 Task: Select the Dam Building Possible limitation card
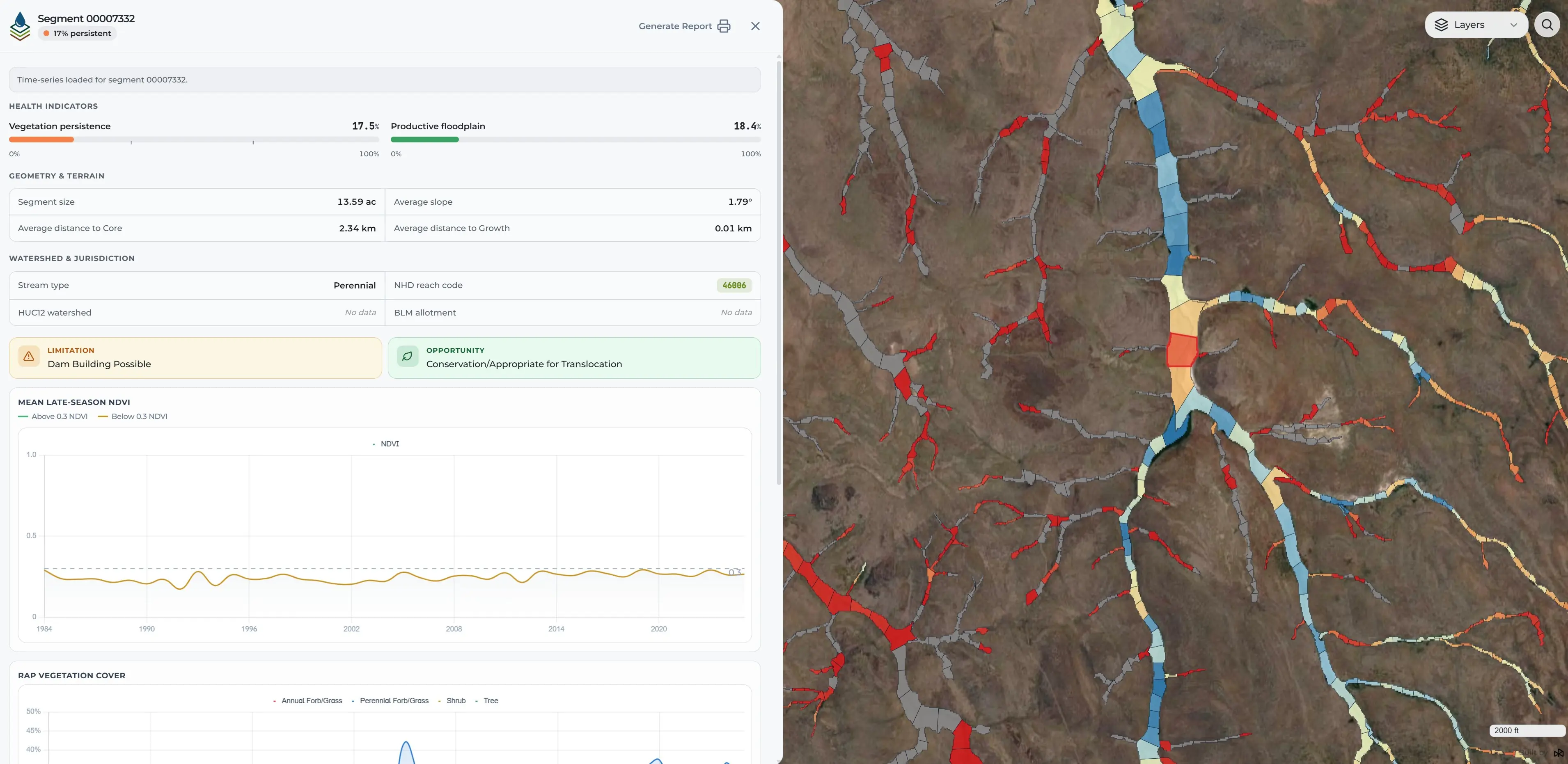(195, 358)
